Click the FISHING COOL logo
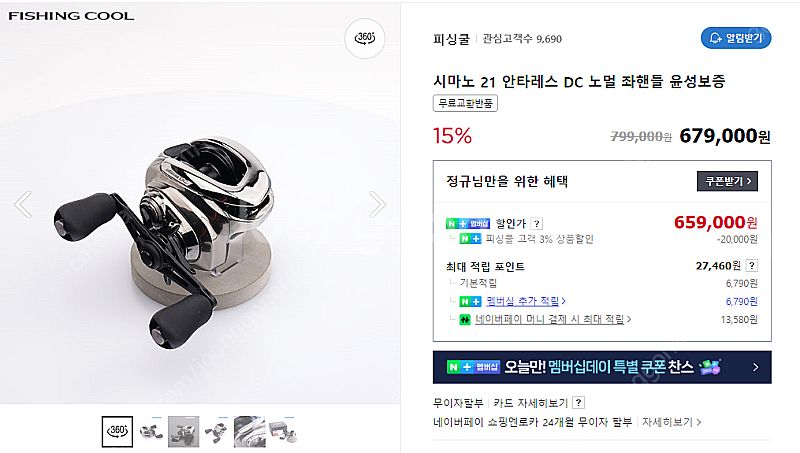Screen dimensions: 800x453 [71, 16]
